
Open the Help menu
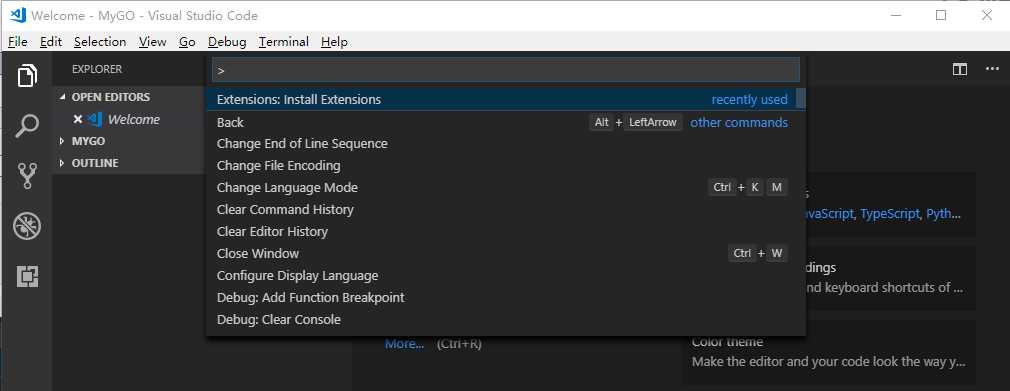pyautogui.click(x=334, y=42)
